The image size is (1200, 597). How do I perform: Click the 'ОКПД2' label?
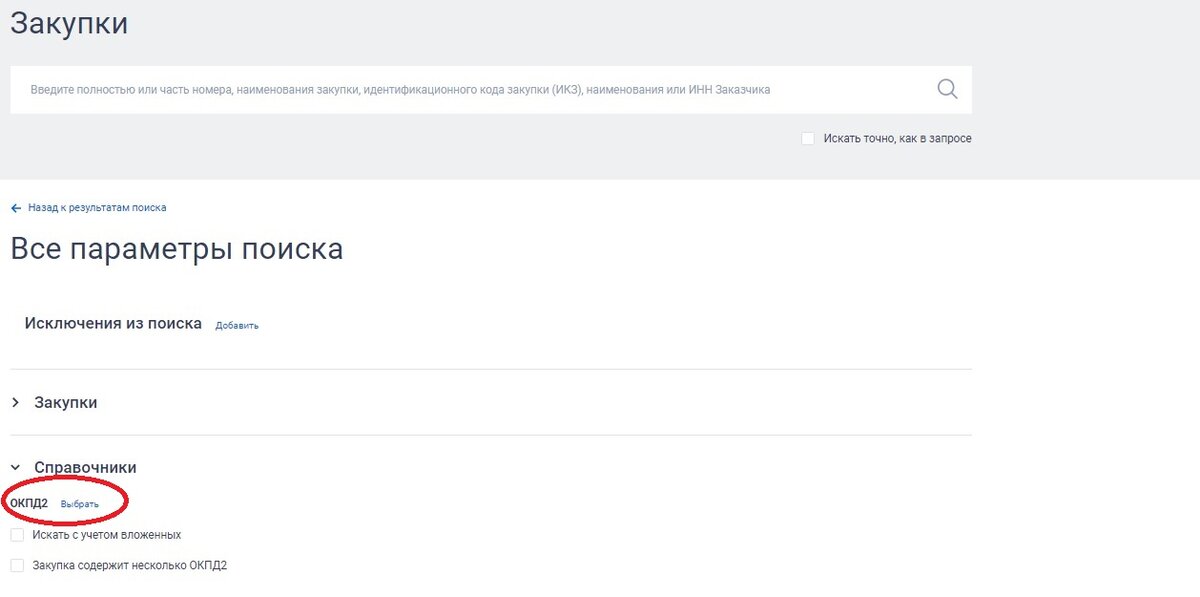[x=29, y=503]
